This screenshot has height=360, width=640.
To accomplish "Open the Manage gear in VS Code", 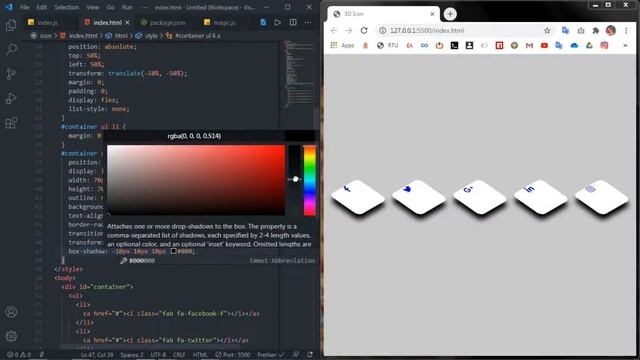I will click(x=11, y=336).
